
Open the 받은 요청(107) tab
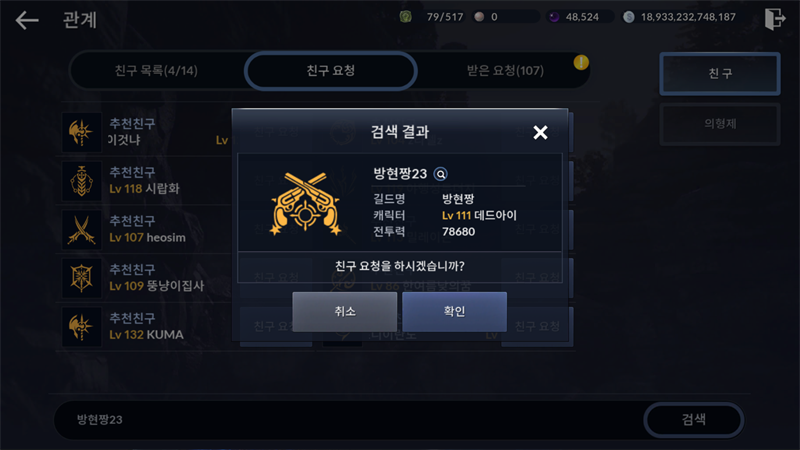(505, 70)
